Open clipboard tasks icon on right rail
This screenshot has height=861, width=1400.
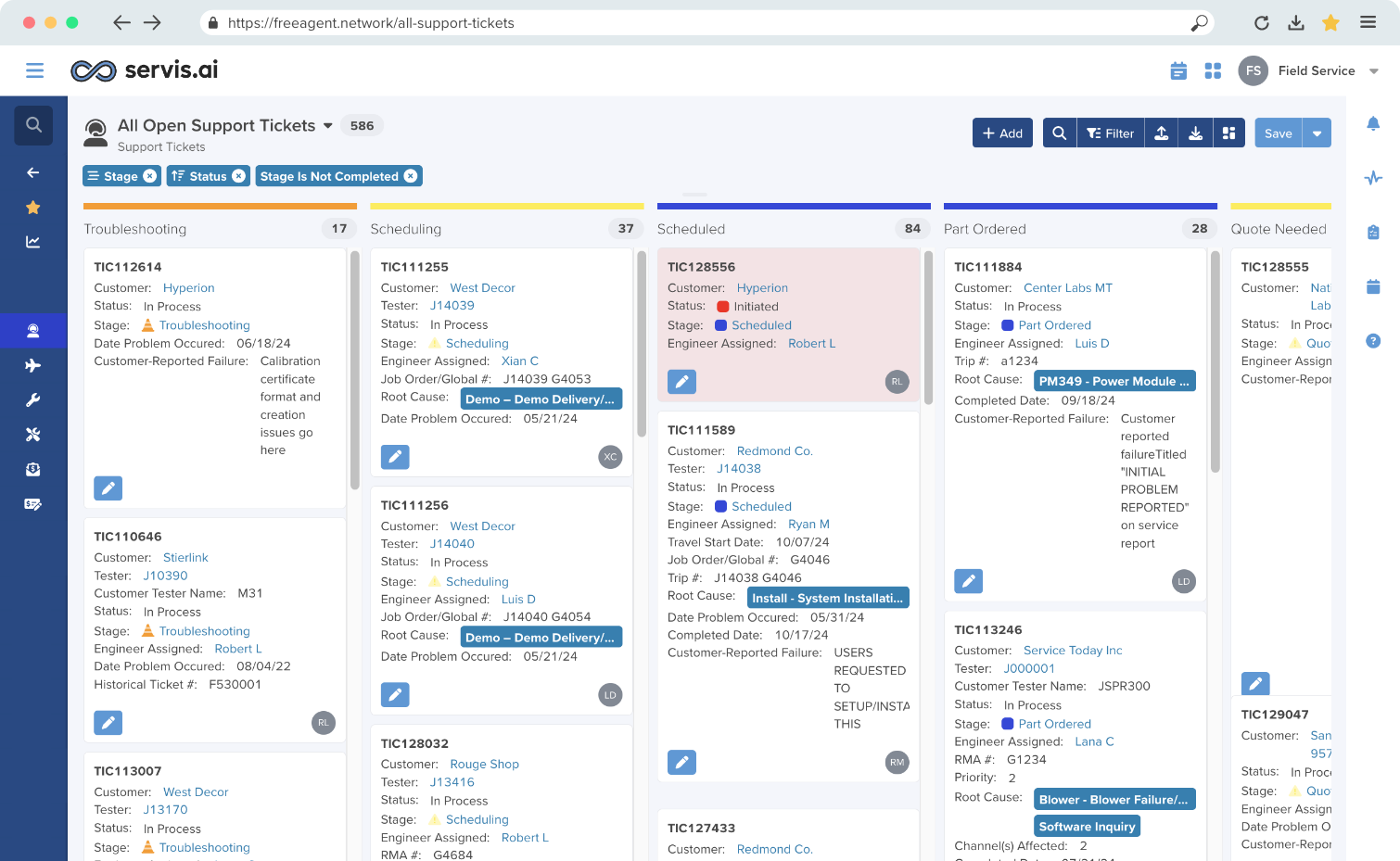coord(1373,232)
